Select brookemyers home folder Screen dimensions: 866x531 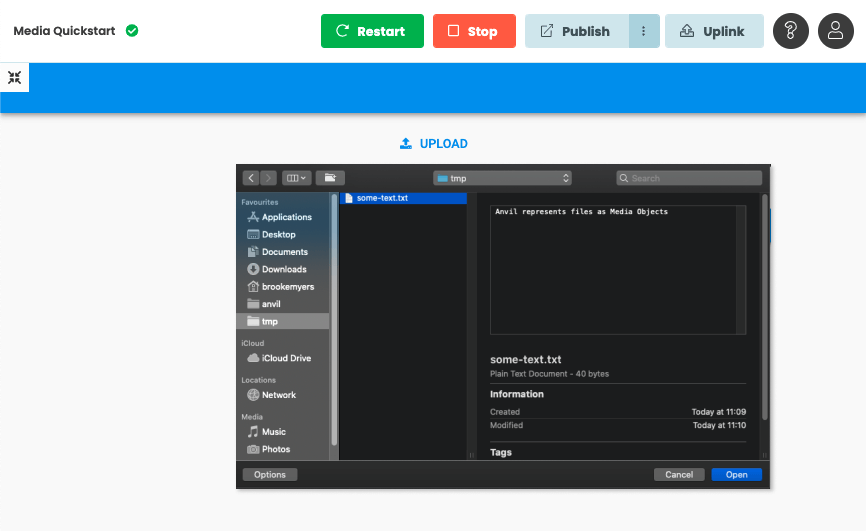281,287
